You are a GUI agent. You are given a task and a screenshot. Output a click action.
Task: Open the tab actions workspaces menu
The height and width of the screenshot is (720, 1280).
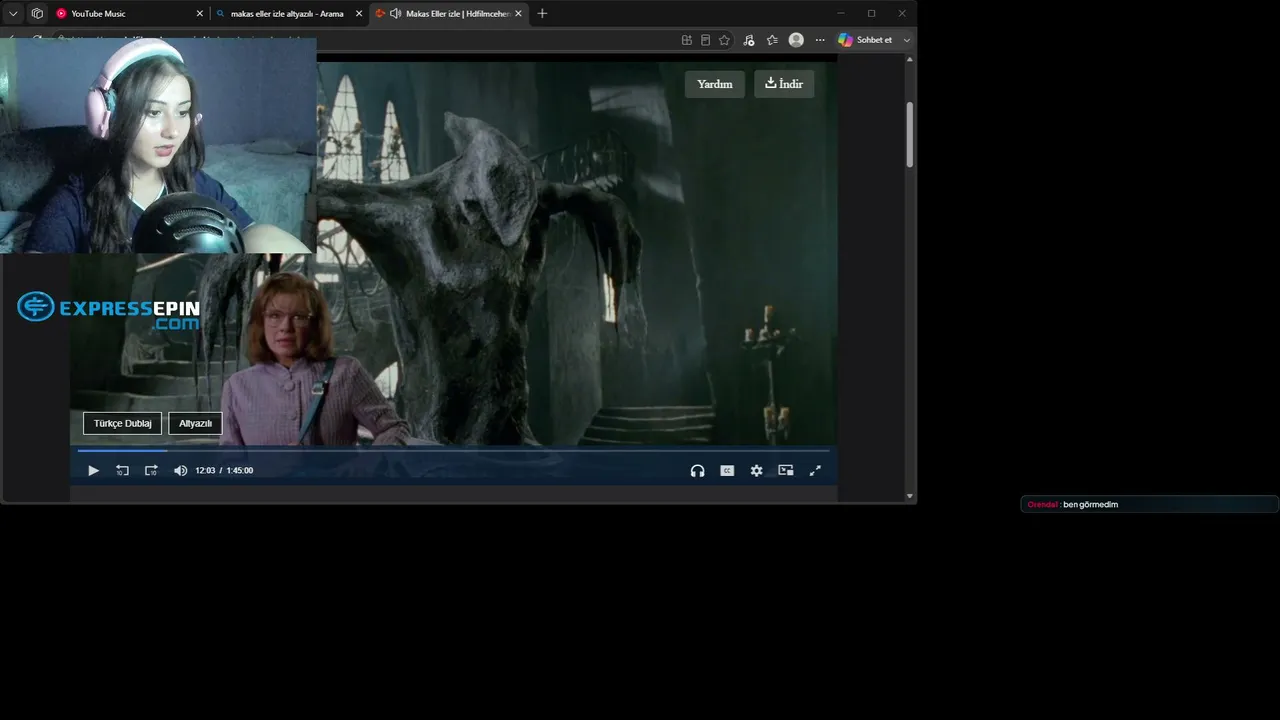pyautogui.click(x=37, y=14)
